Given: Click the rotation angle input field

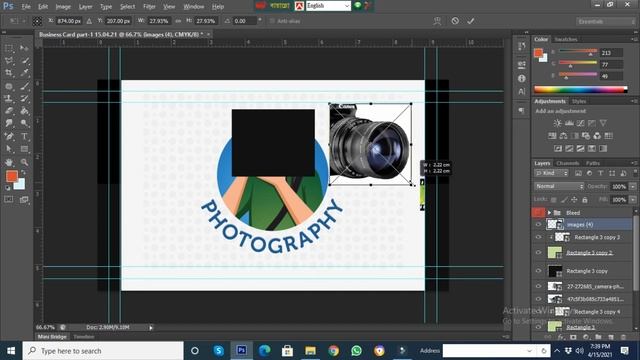Looking at the screenshot, I should point(245,21).
